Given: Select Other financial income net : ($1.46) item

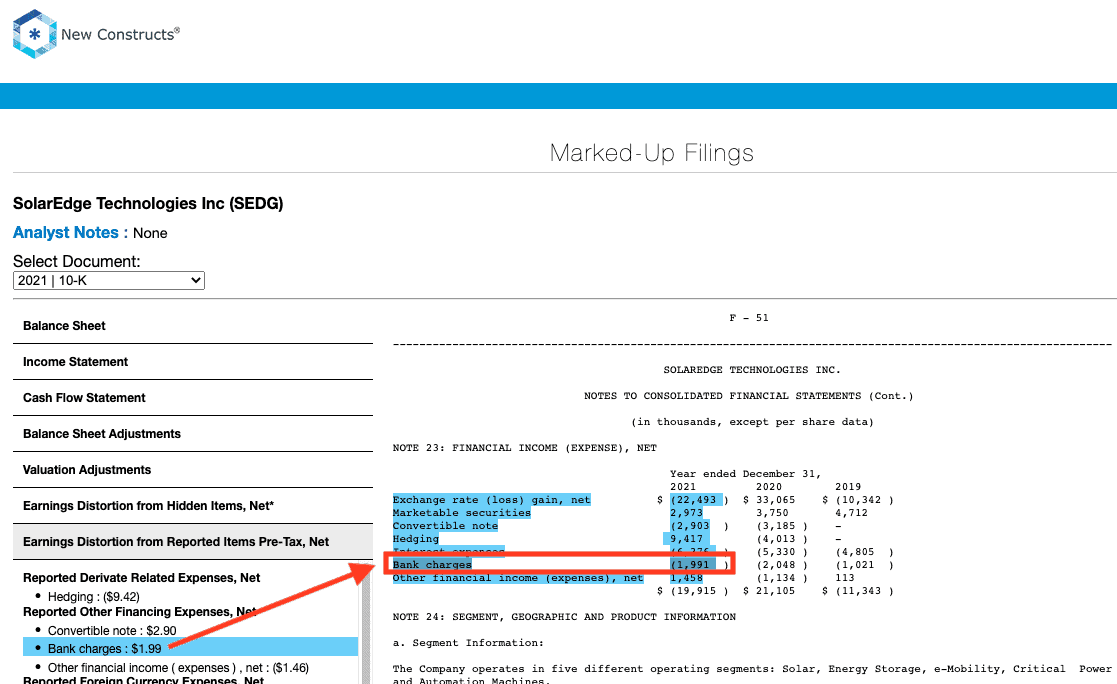Looking at the screenshot, I should click(x=178, y=668).
